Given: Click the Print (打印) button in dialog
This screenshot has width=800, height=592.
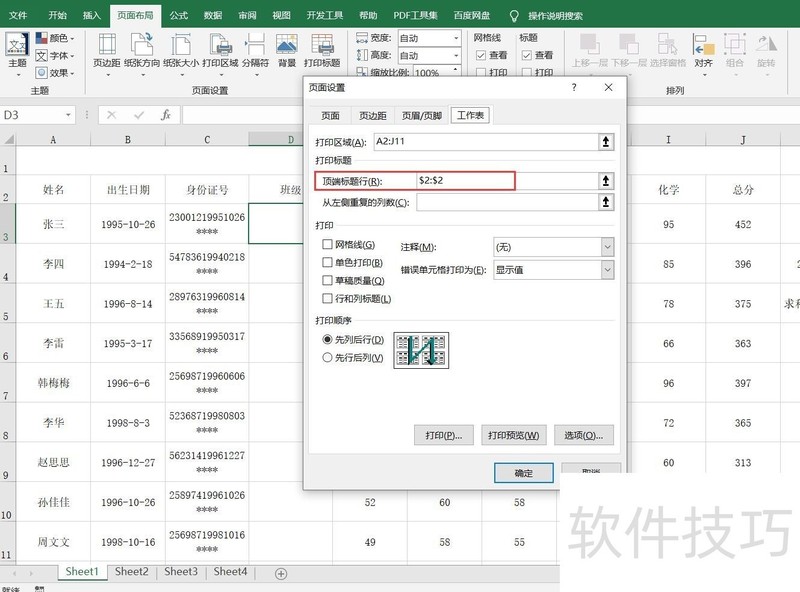Looking at the screenshot, I should [x=443, y=435].
